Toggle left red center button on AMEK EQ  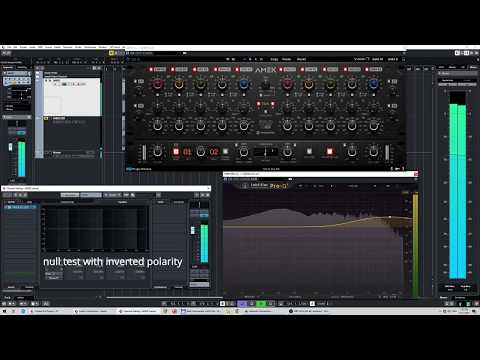click(259, 104)
